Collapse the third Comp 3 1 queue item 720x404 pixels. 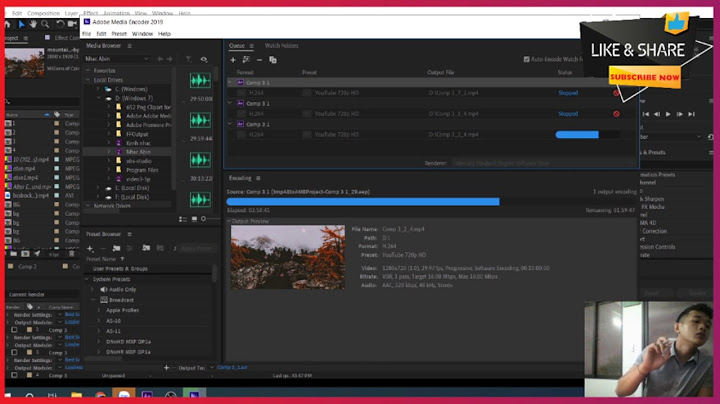click(230, 124)
